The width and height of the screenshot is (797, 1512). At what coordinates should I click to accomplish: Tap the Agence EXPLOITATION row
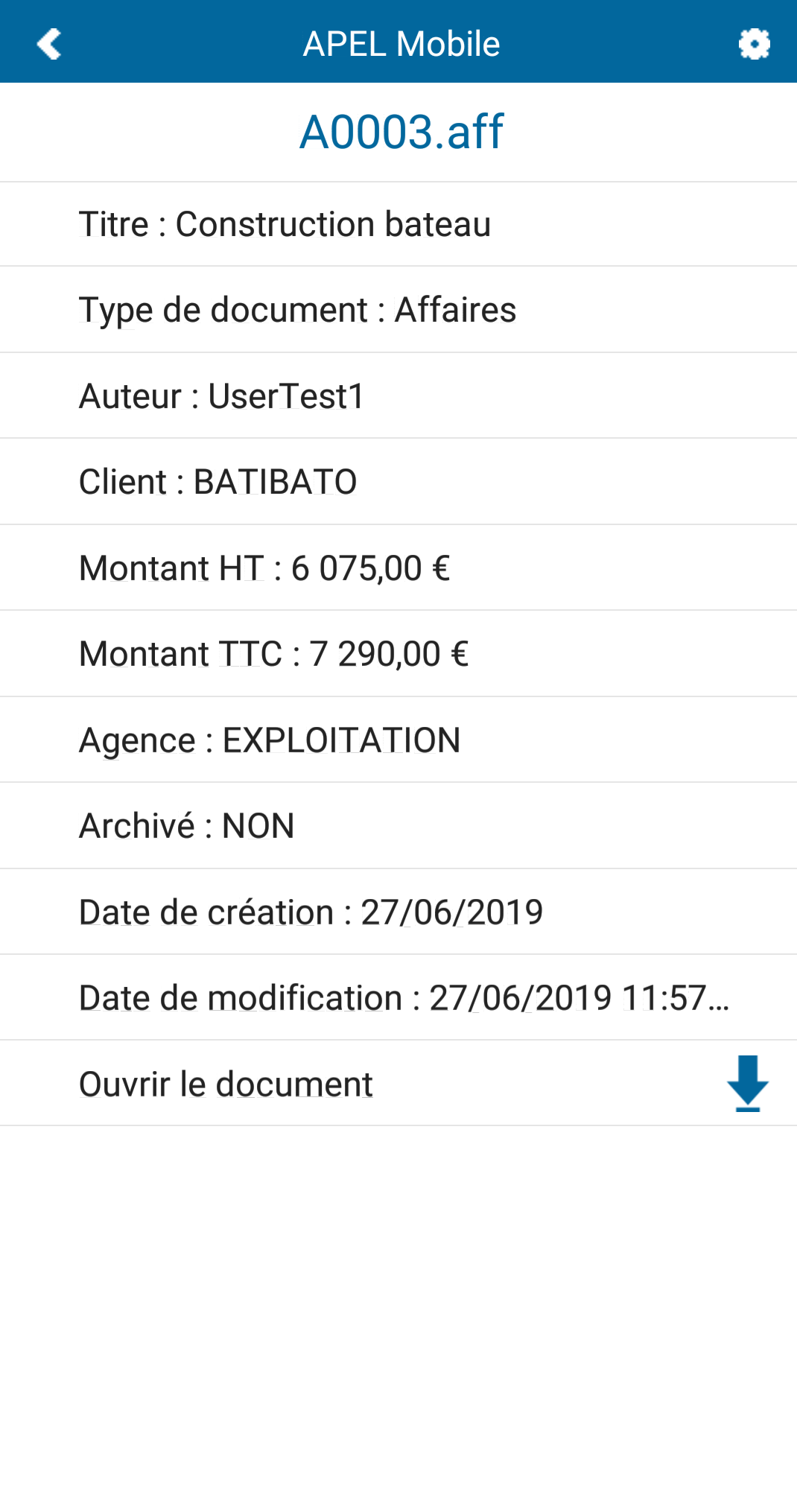click(398, 740)
